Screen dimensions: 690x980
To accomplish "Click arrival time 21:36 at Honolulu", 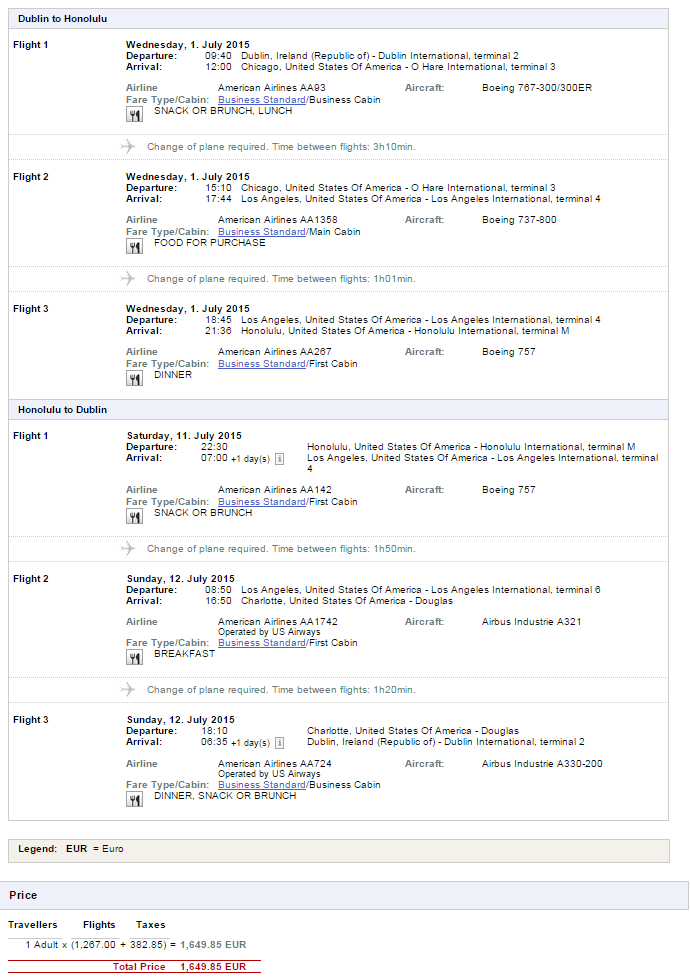I will point(218,331).
